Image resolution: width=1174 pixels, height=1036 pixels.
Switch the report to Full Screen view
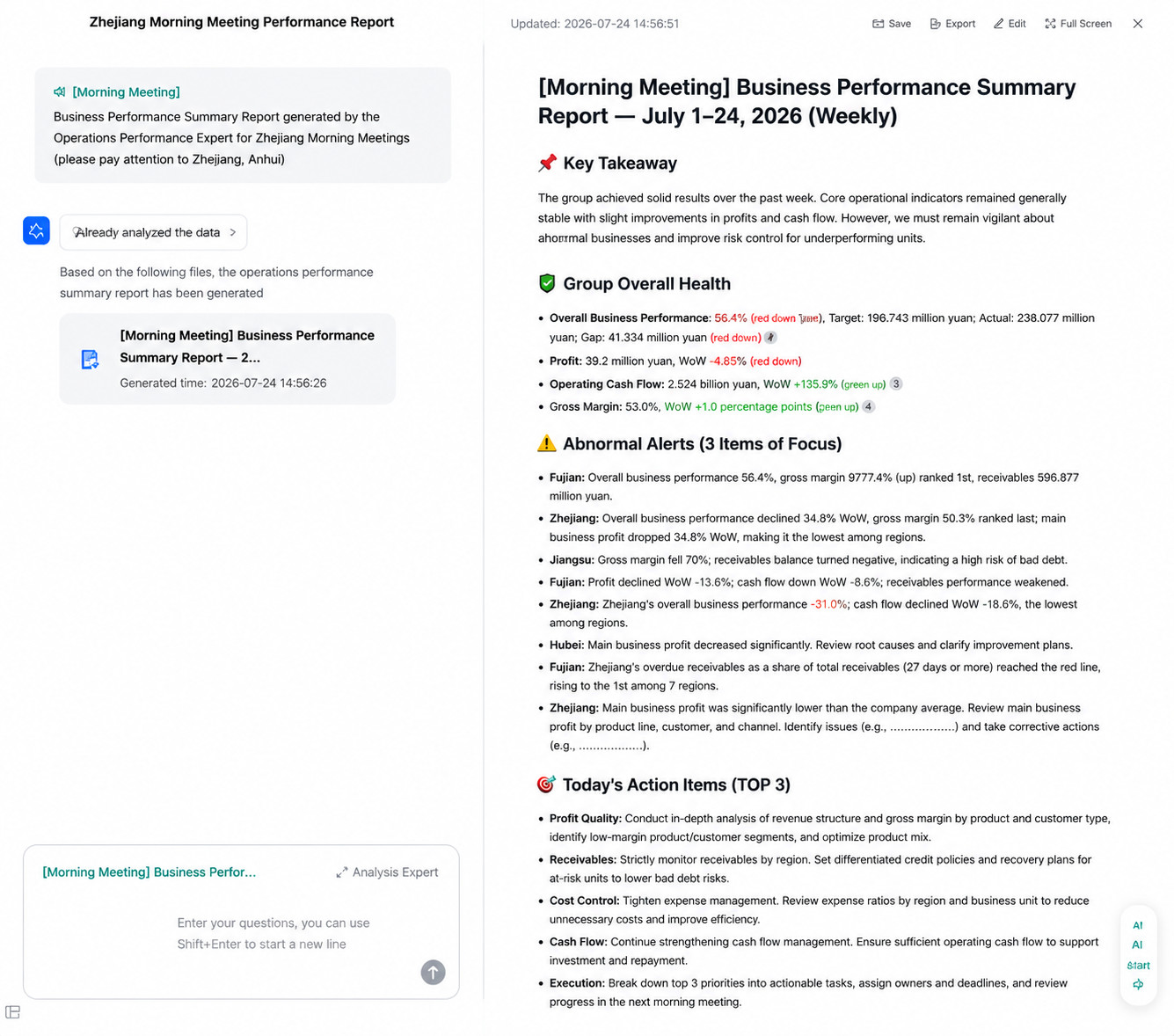point(1050,24)
